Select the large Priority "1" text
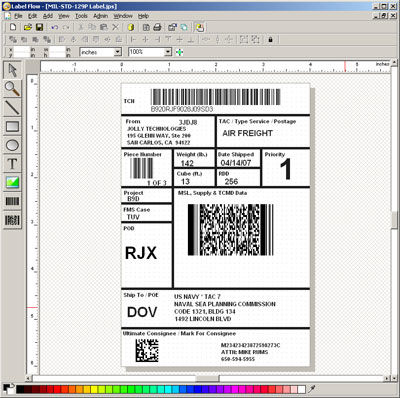Screen dimensions: 400x398 pyautogui.click(x=285, y=169)
